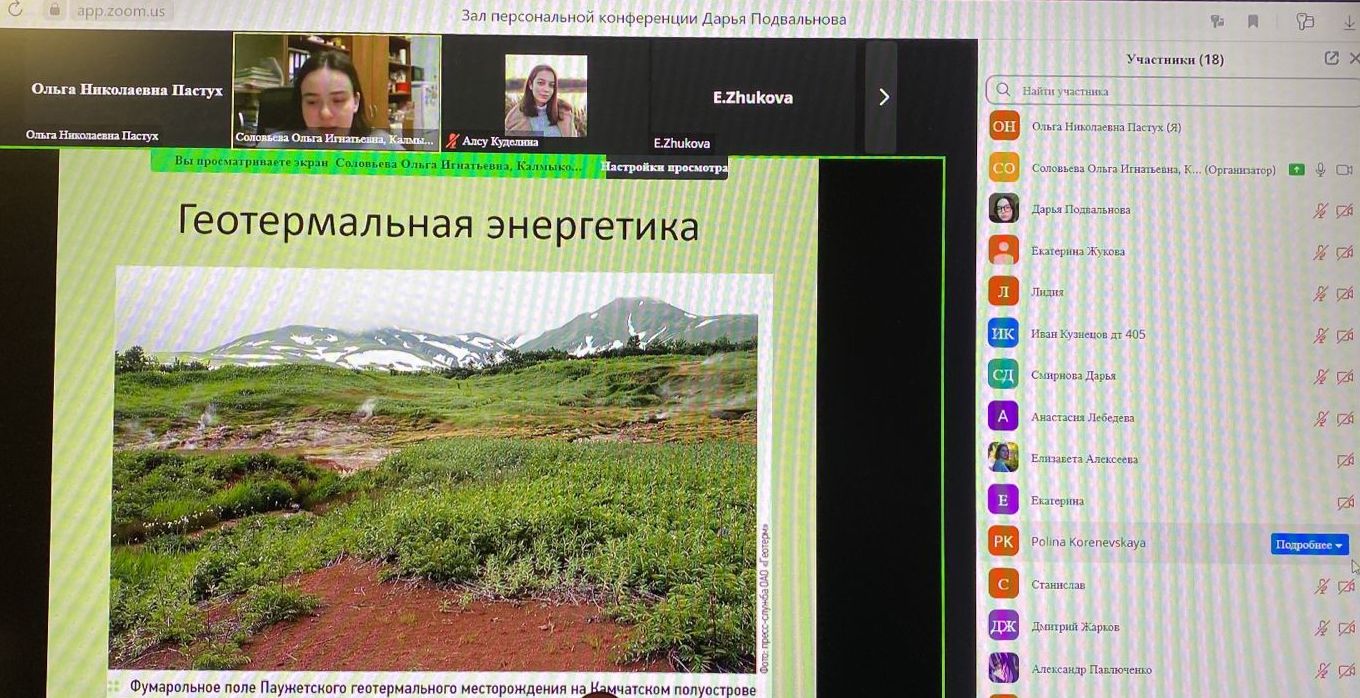Open the browser extensions icon

tap(1305, 21)
